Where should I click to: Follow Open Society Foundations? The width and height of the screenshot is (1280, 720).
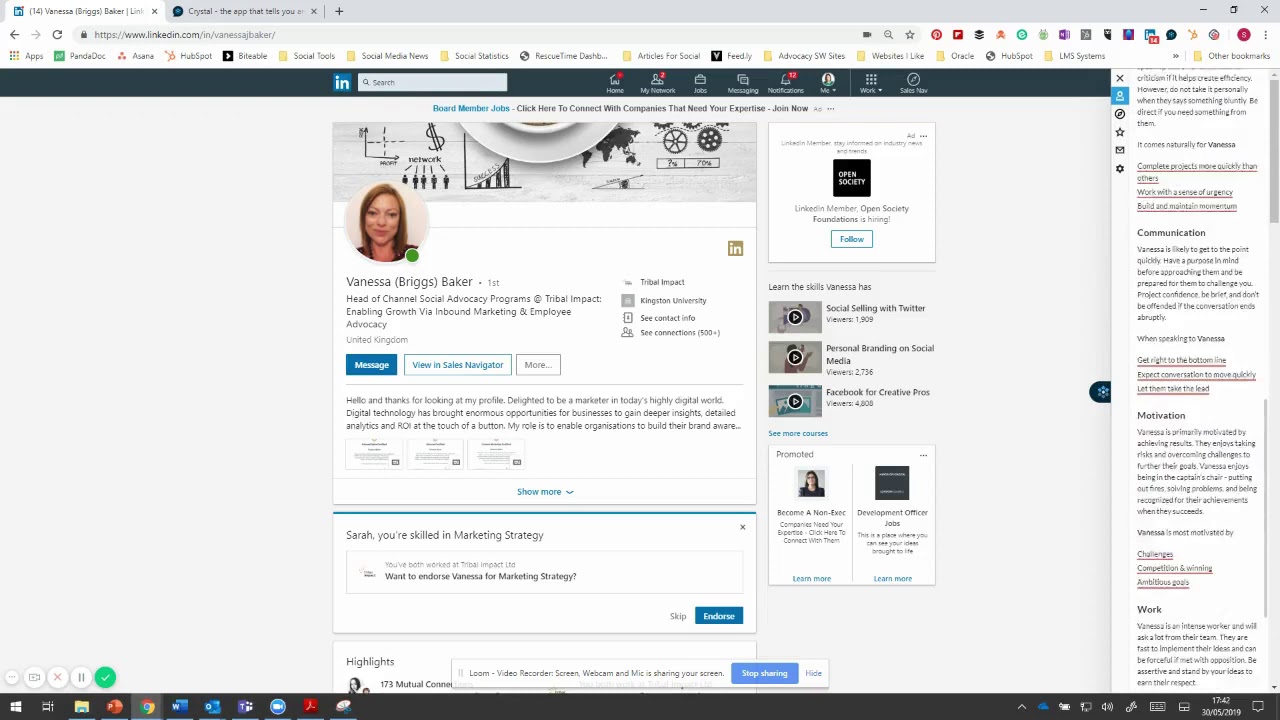tap(852, 239)
